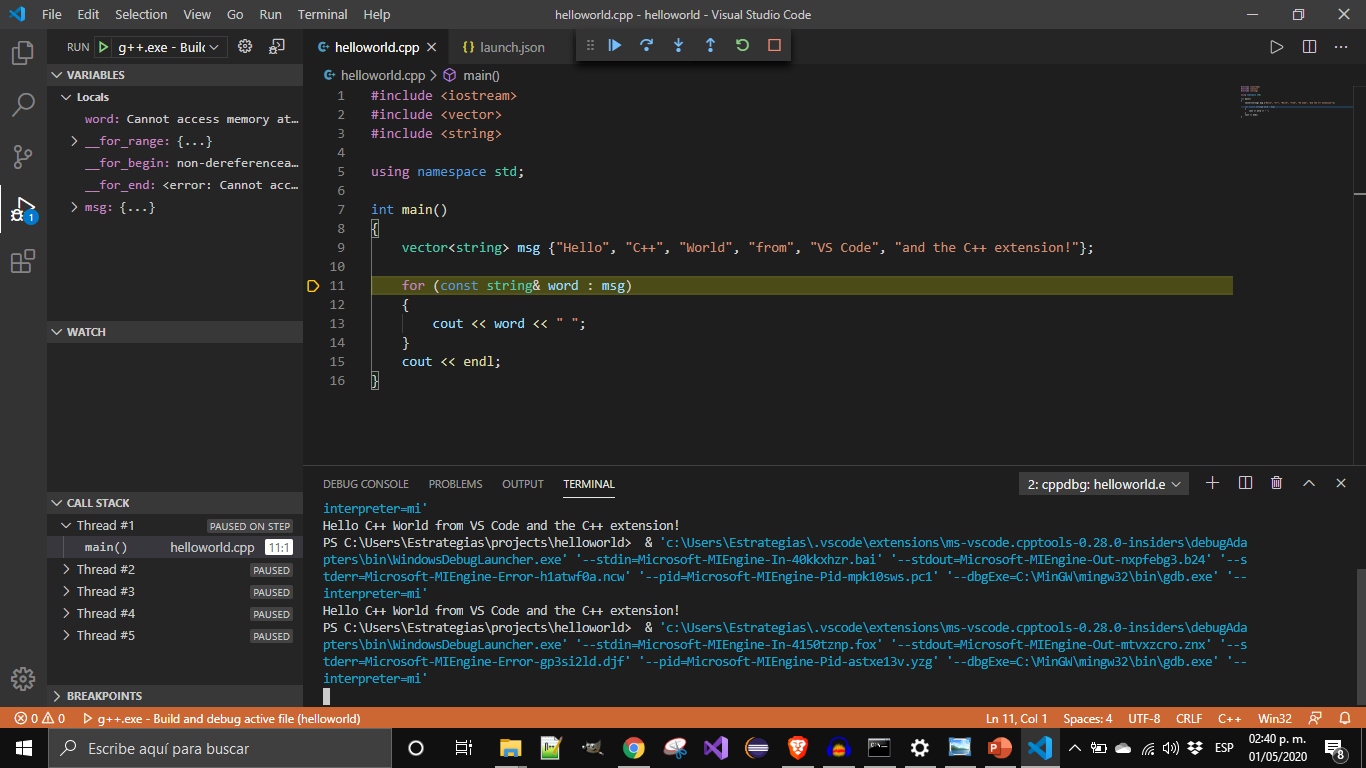The image size is (1366, 768).
Task: Maximize the panel with the chevron icon
Action: click(x=1308, y=482)
